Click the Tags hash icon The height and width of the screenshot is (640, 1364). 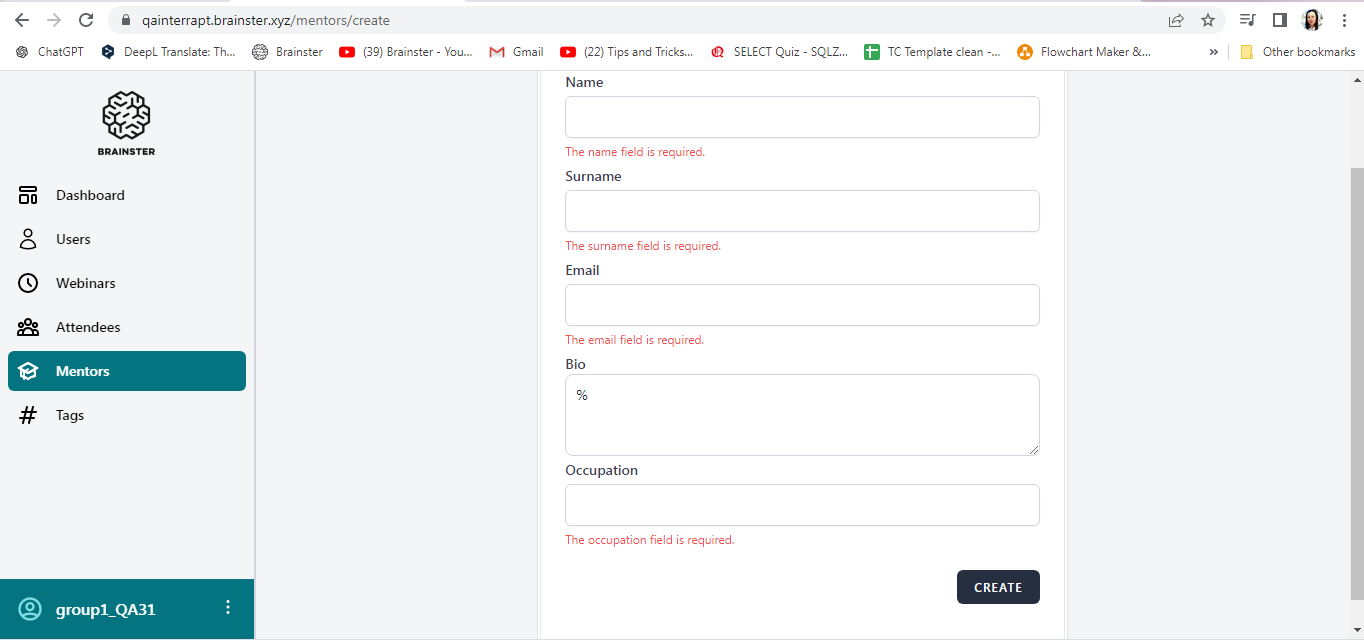pos(28,415)
